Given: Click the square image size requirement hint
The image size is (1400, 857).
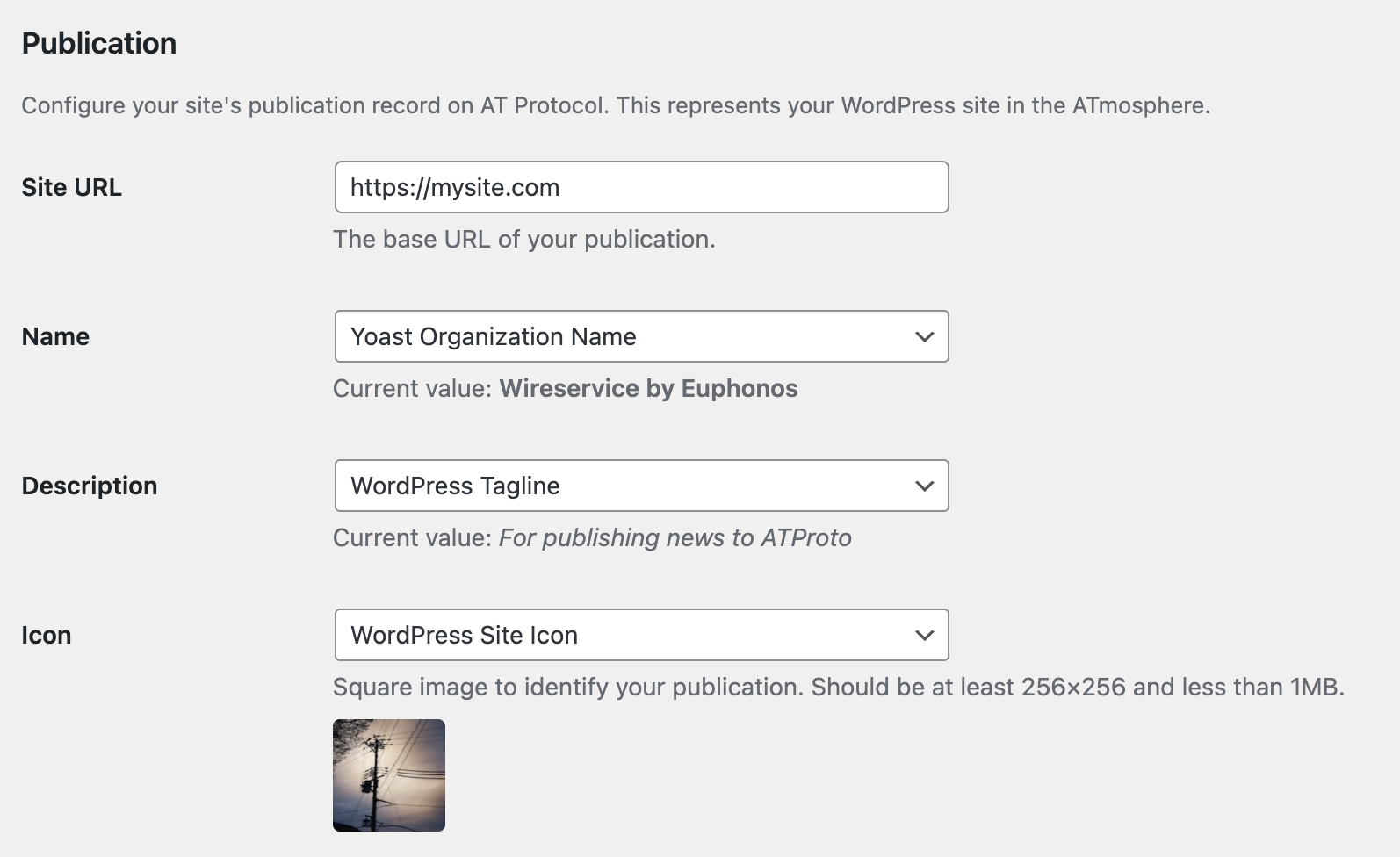Looking at the screenshot, I should click(x=838, y=687).
